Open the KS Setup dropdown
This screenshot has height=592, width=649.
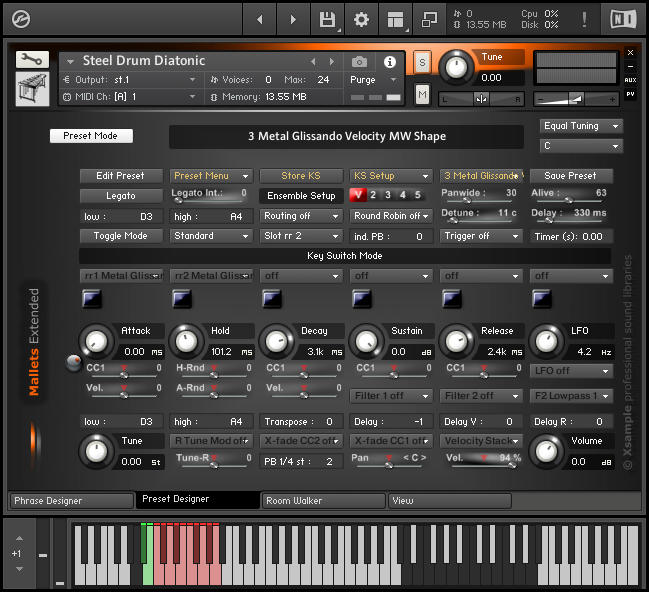click(x=391, y=176)
